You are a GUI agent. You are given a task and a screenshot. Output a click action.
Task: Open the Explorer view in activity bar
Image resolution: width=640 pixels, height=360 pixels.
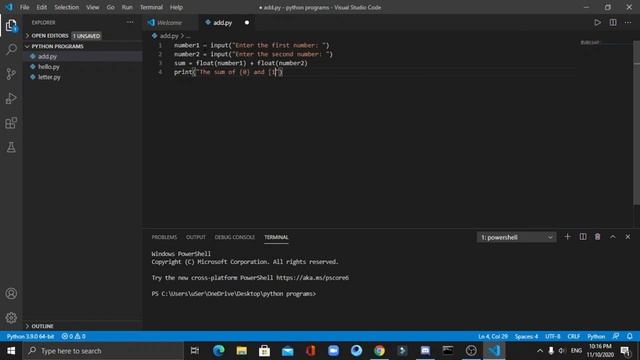click(11, 26)
